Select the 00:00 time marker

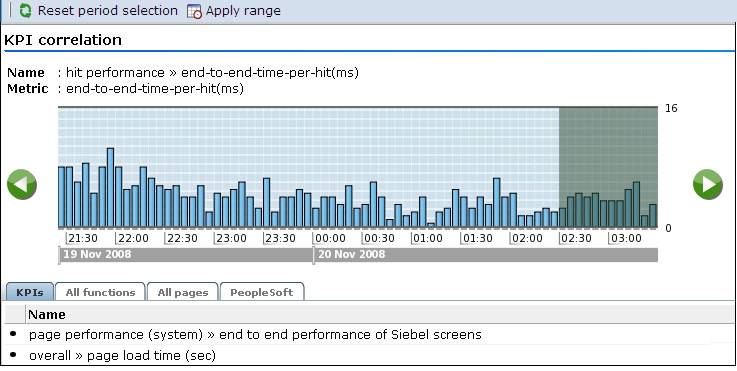(x=330, y=238)
